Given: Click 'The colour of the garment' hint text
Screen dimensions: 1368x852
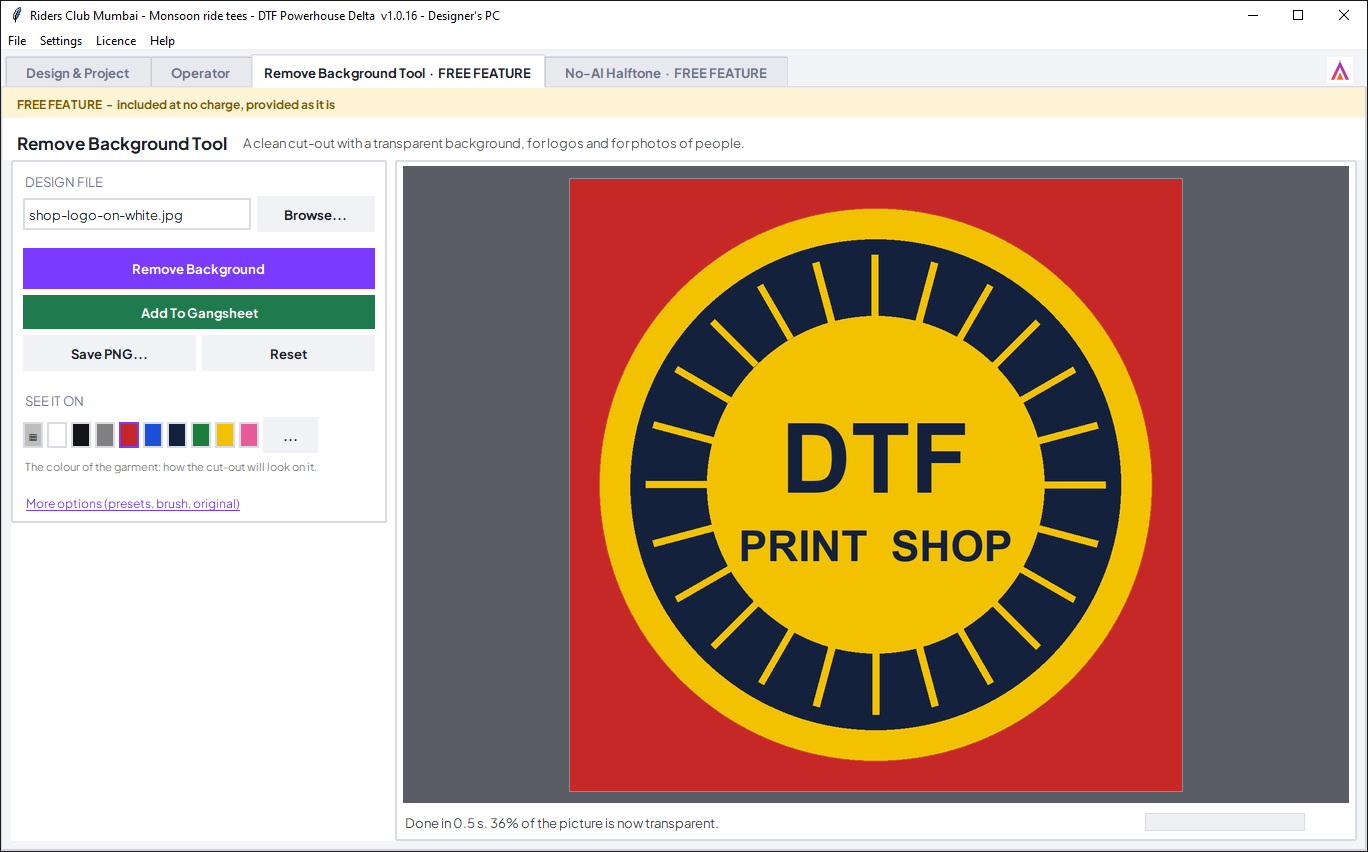Looking at the screenshot, I should point(171,467).
